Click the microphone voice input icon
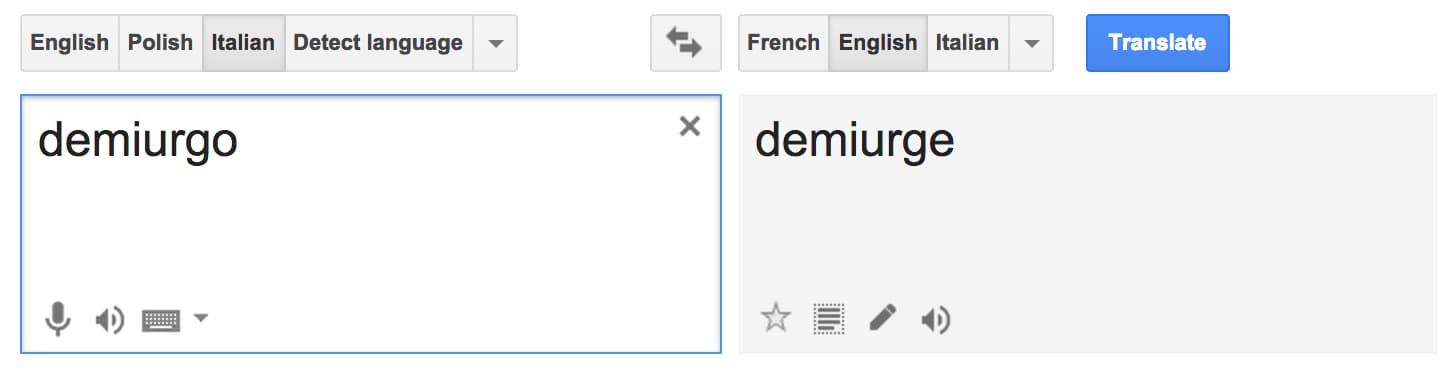 coord(58,319)
